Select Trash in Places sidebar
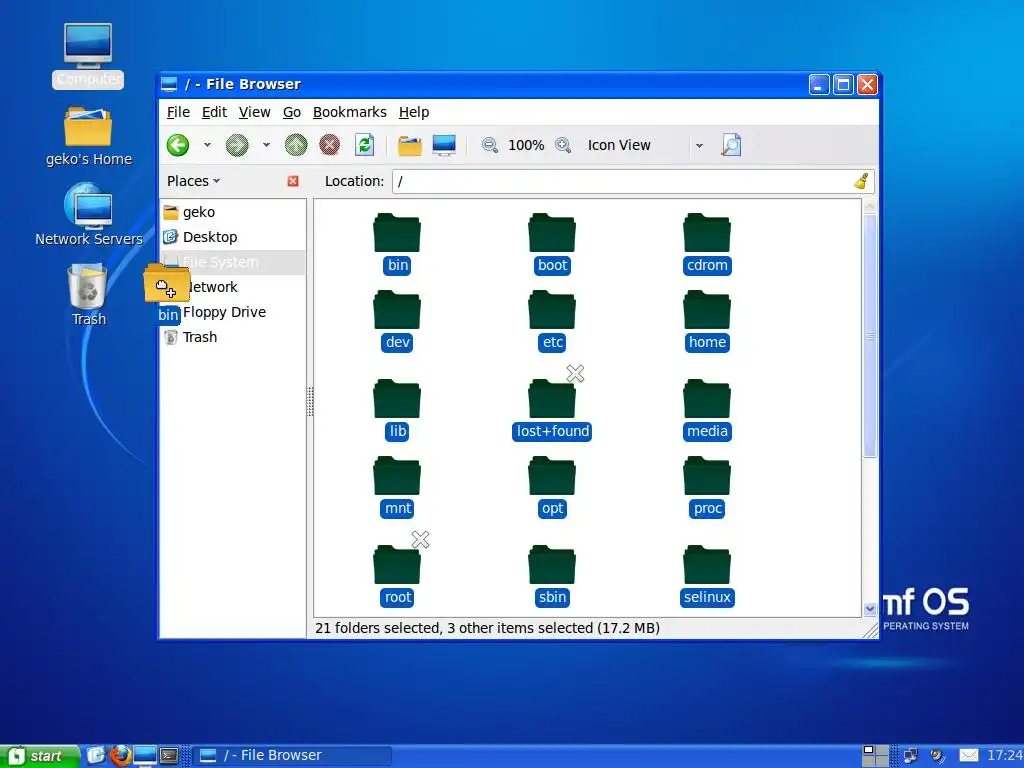This screenshot has height=768, width=1024. [232, 337]
